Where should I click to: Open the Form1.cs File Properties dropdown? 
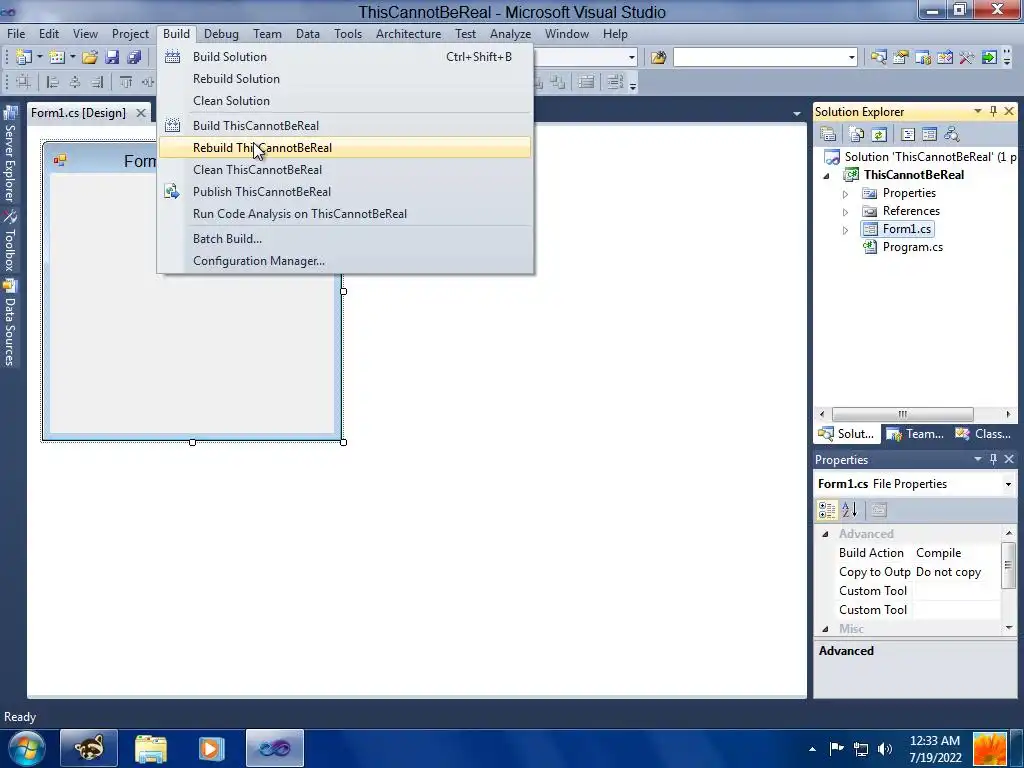pos(1008,485)
